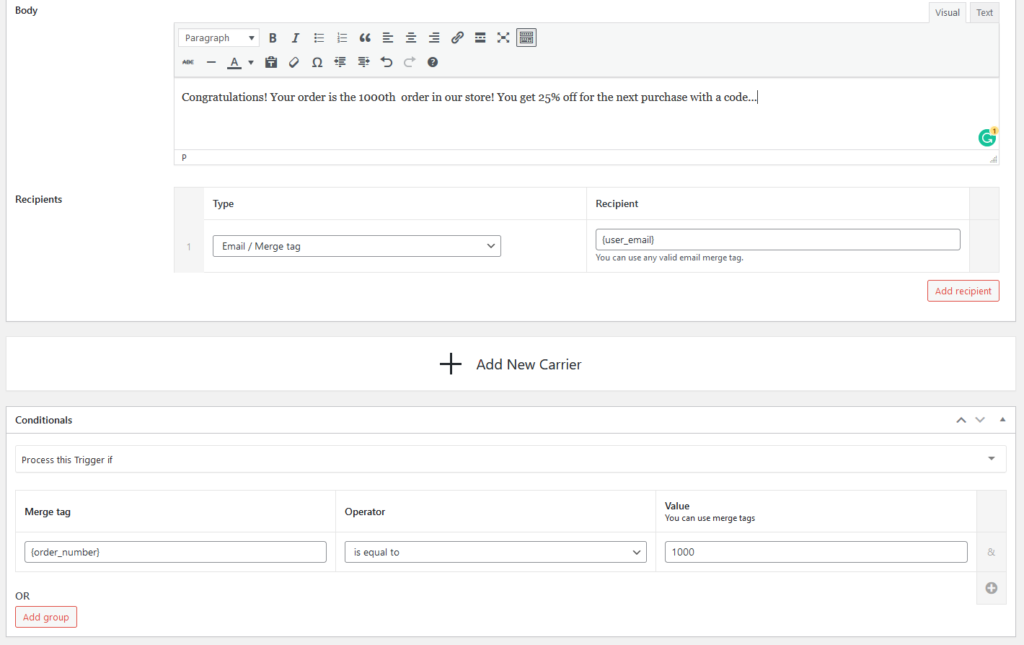
Task: Open the text color picker arrow
Action: [x=250, y=62]
